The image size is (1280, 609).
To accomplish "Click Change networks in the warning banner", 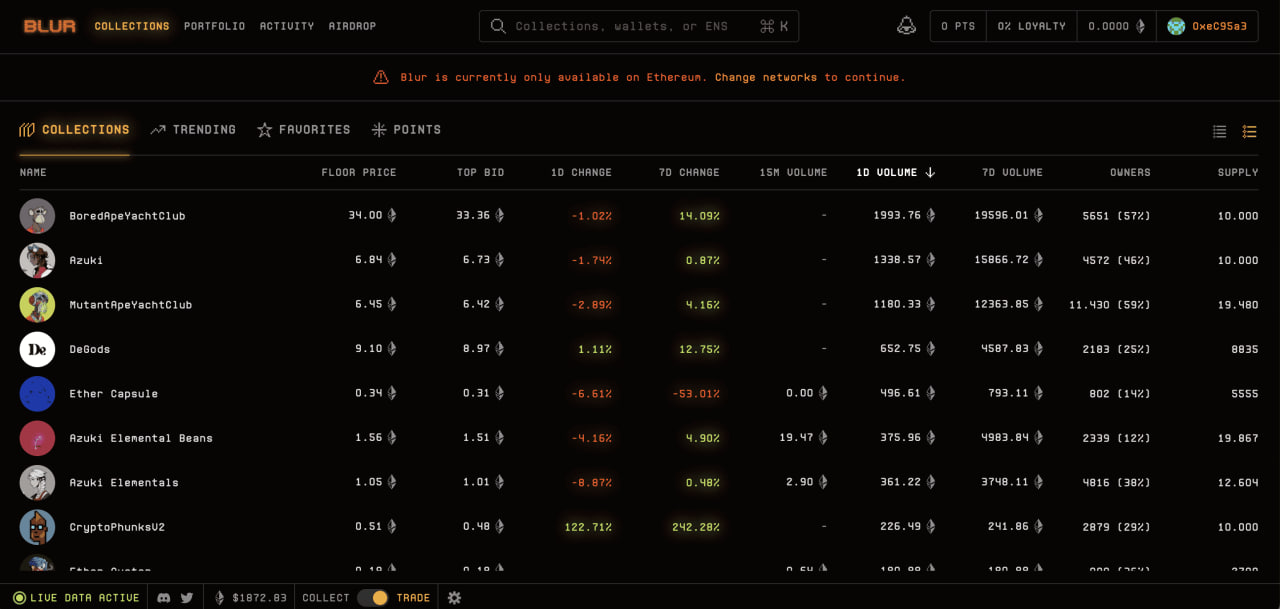I will pos(768,77).
